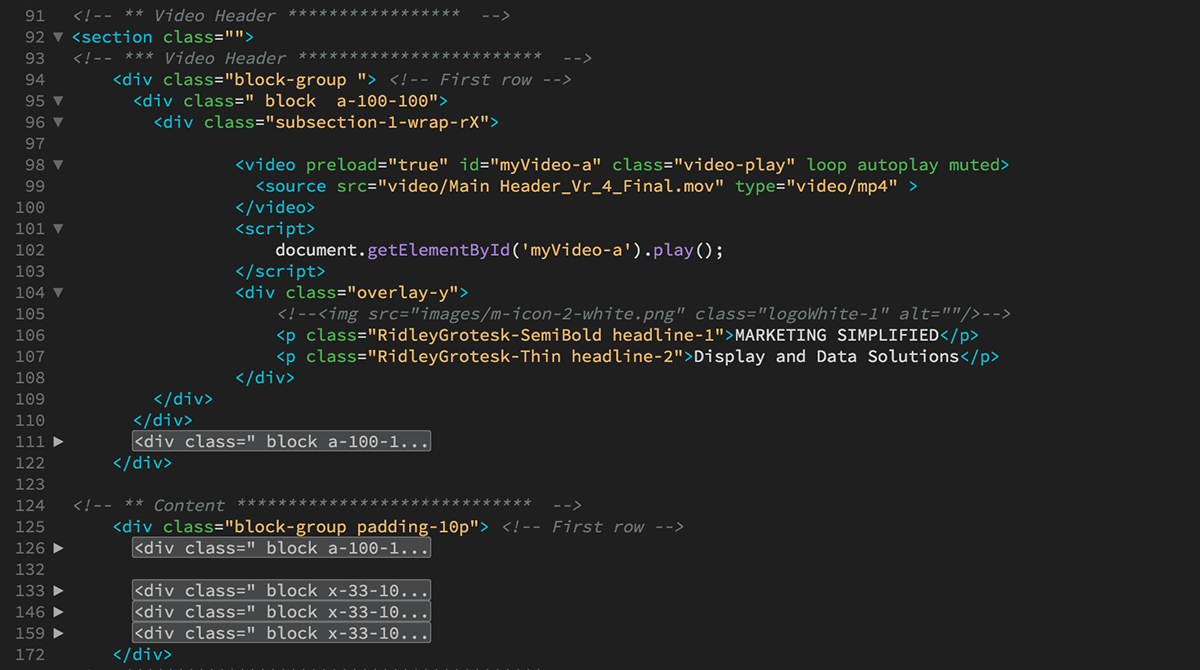
Task: Click the Content comment on line 124
Action: click(327, 505)
